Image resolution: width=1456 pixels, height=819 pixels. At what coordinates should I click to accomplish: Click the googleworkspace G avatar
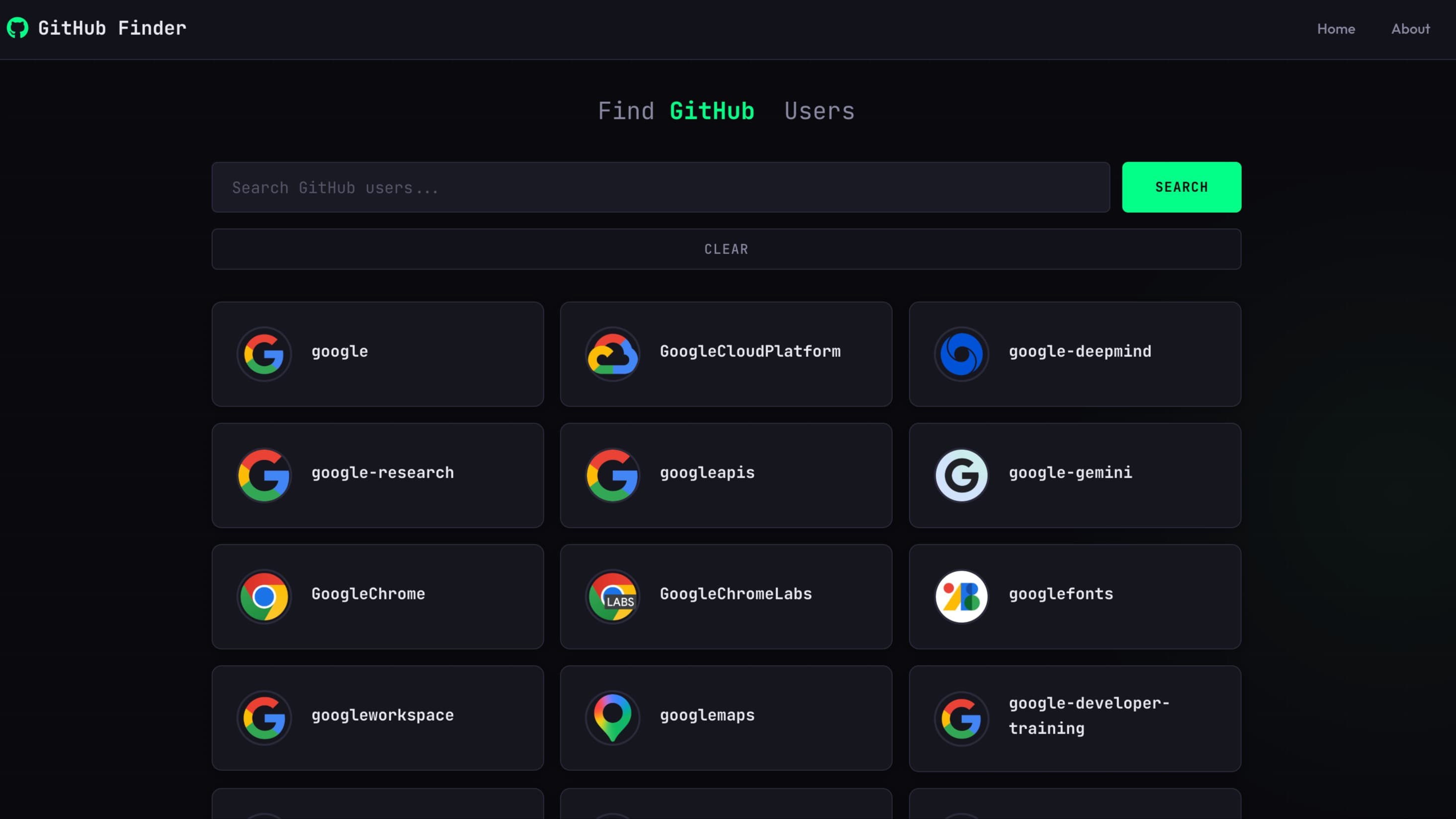pos(264,718)
